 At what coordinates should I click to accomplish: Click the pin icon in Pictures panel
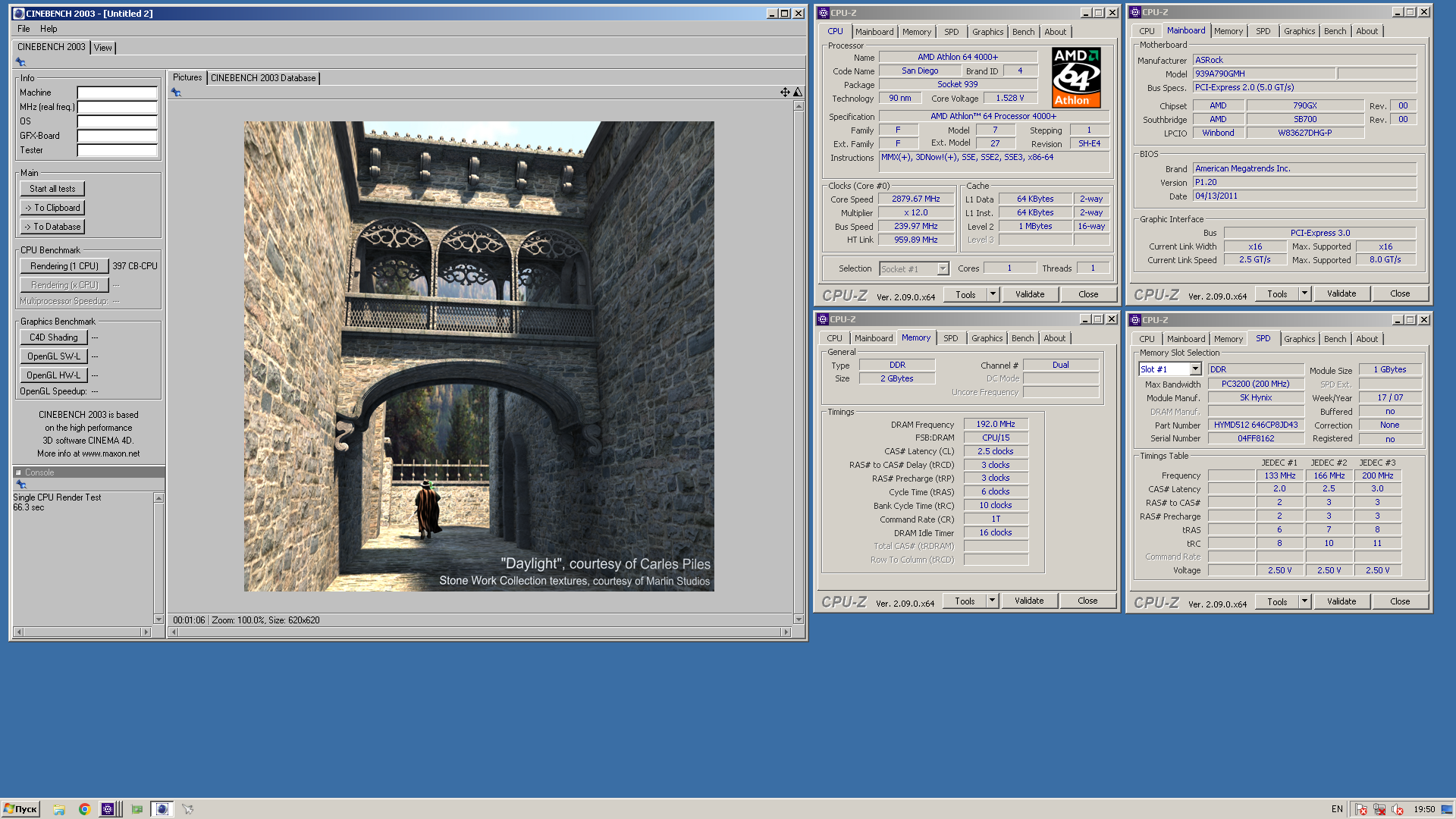[176, 93]
